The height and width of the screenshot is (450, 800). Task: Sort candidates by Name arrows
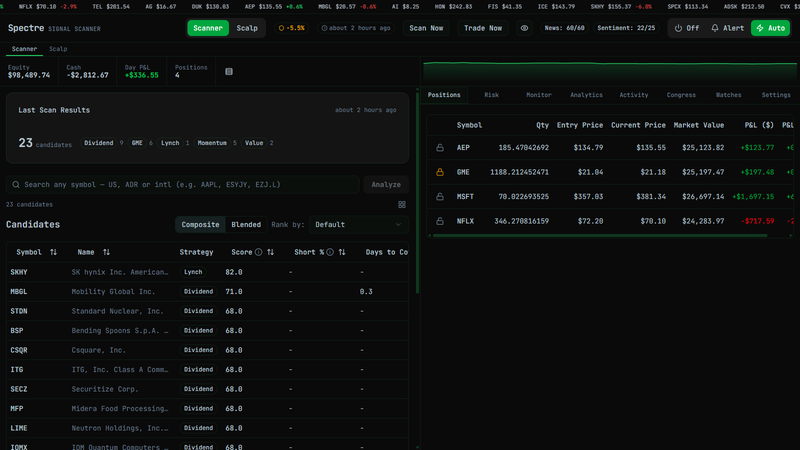[x=106, y=252]
